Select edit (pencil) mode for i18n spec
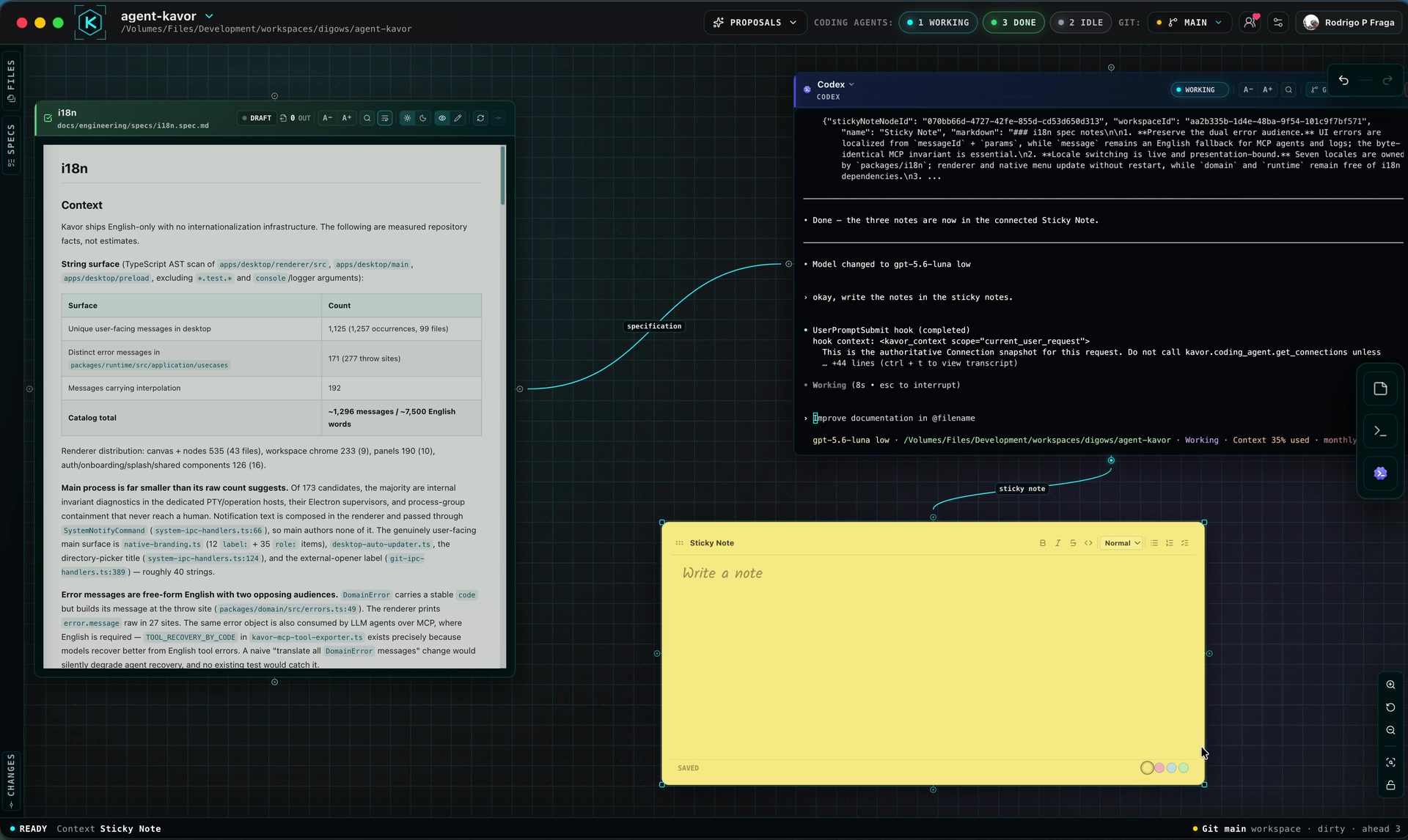The image size is (1408, 840). (x=458, y=118)
